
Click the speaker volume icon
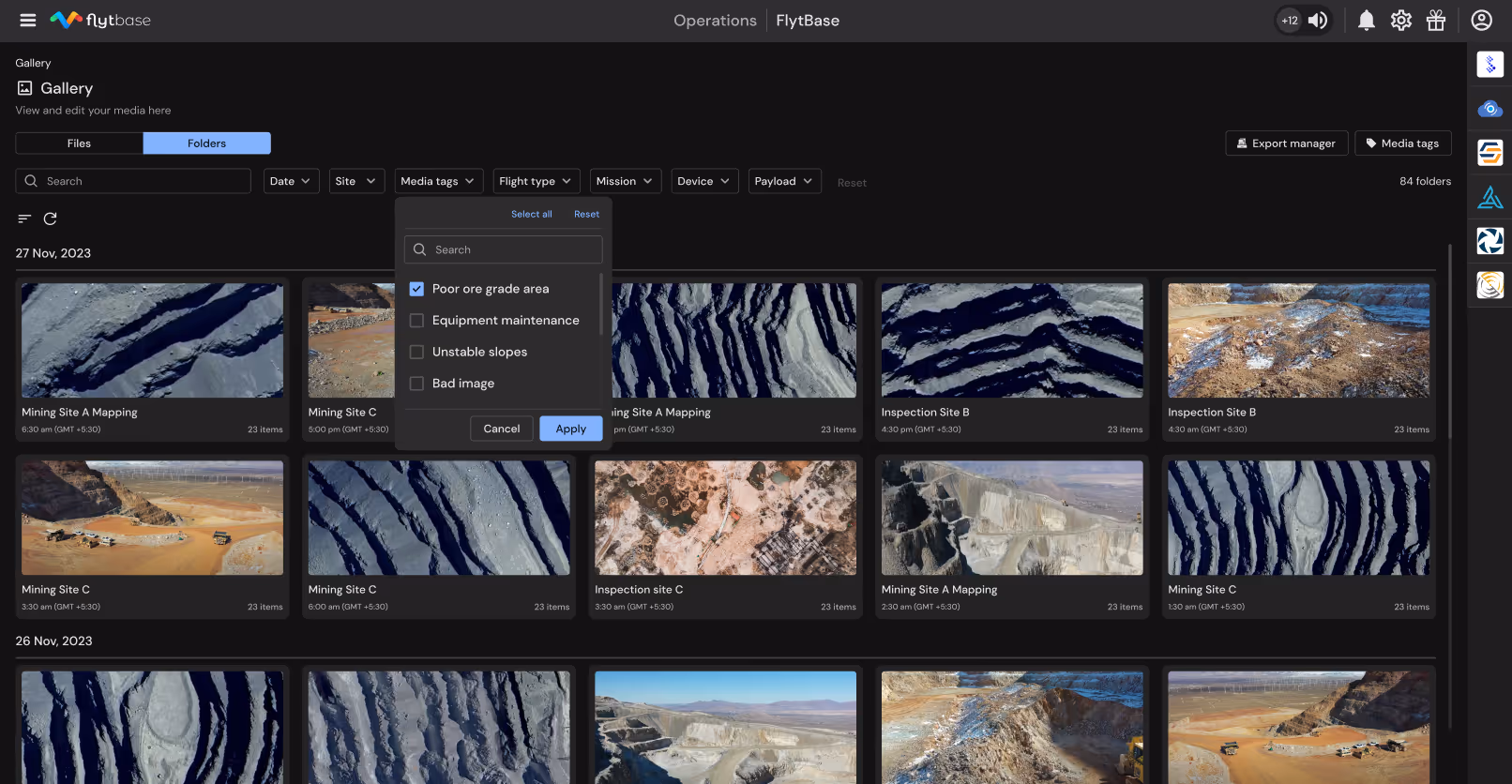1318,21
